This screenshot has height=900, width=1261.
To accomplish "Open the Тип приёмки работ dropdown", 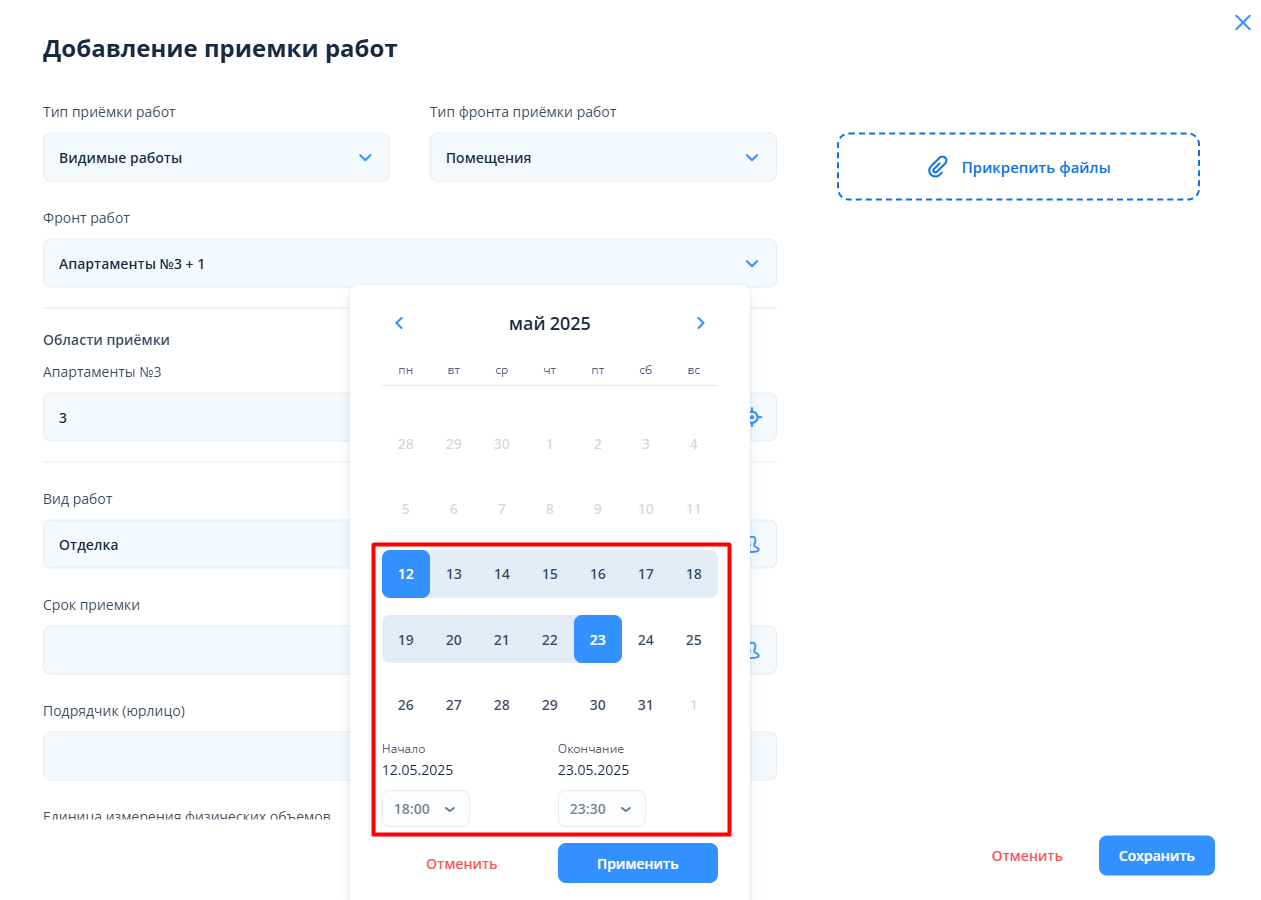I will pyautogui.click(x=216, y=158).
